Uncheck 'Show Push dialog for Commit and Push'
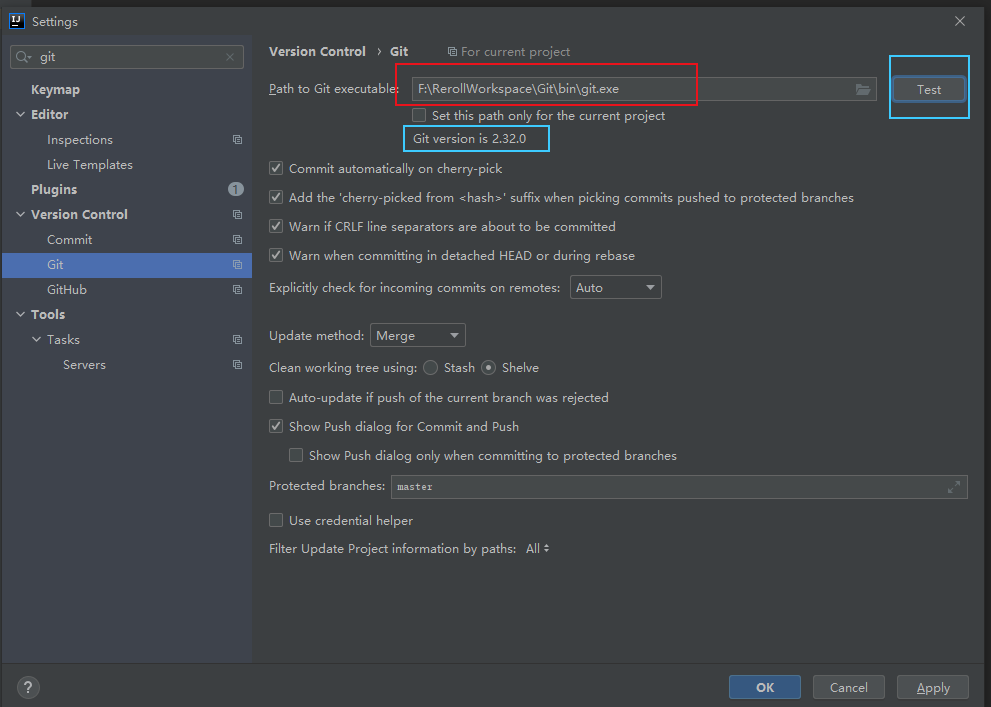 point(276,426)
